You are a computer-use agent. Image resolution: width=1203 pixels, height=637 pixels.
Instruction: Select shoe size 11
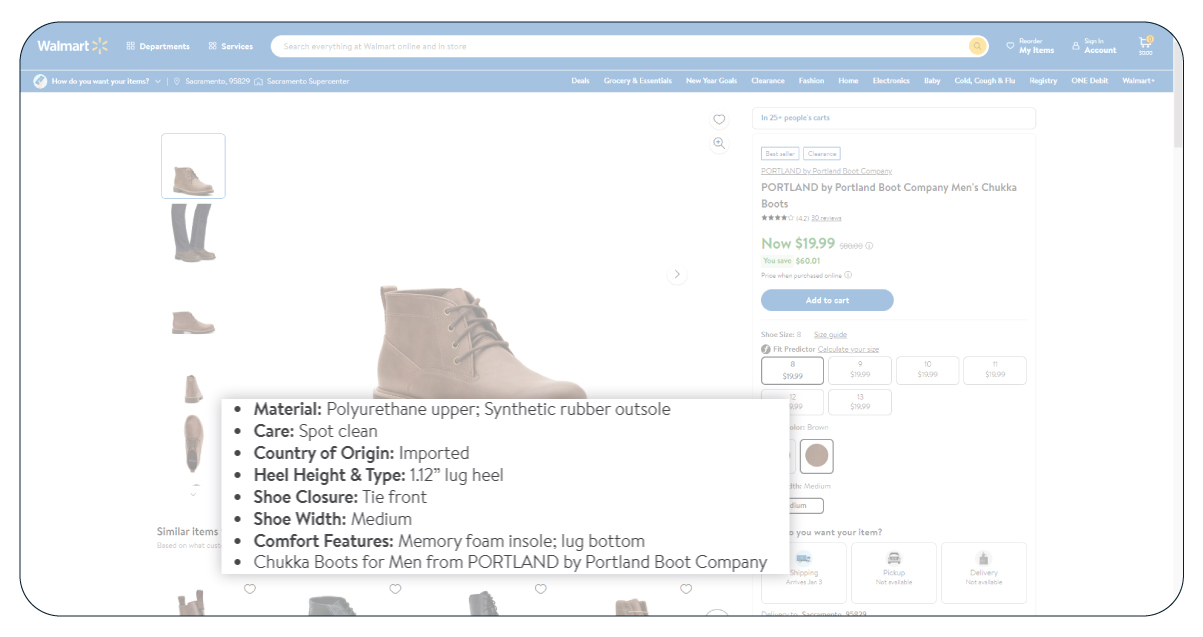(994, 370)
